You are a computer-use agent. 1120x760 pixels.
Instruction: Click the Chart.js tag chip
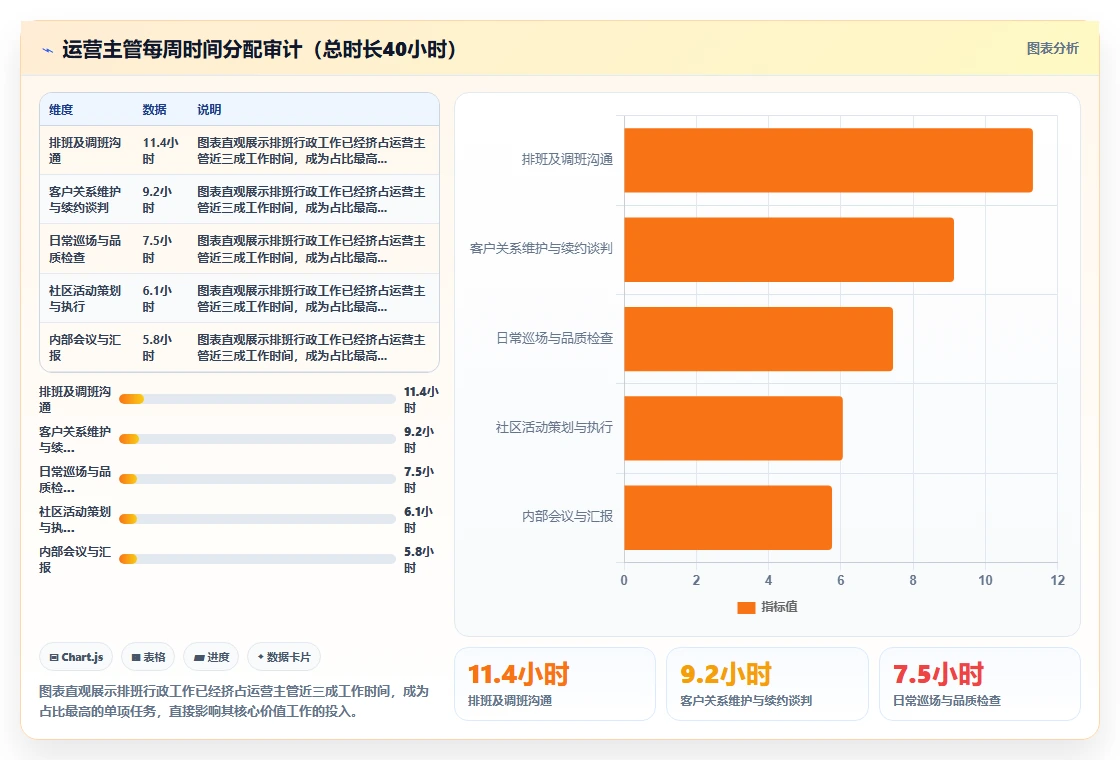pos(76,657)
